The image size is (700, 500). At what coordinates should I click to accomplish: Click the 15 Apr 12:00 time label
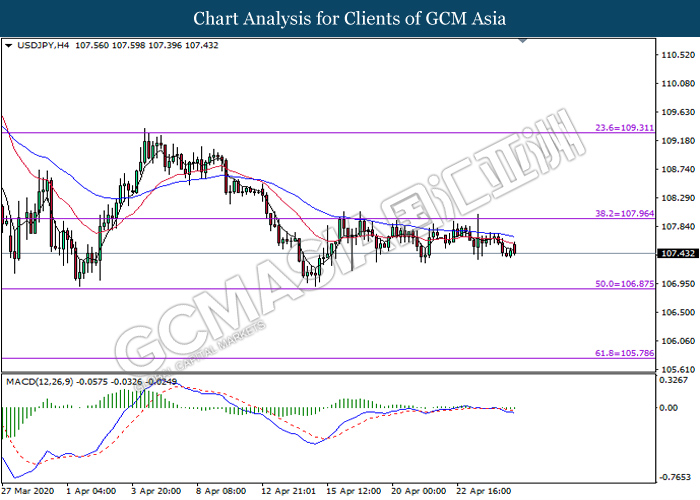[x=354, y=491]
